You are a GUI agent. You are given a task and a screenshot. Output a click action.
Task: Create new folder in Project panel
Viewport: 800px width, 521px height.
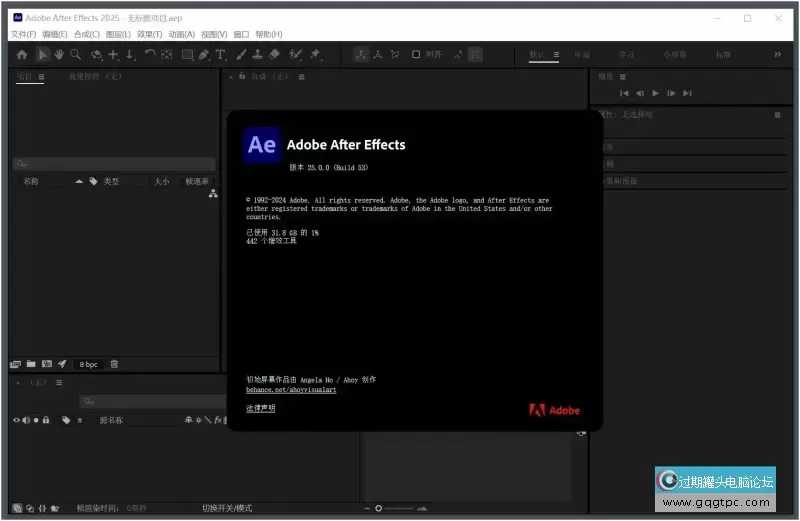point(31,364)
